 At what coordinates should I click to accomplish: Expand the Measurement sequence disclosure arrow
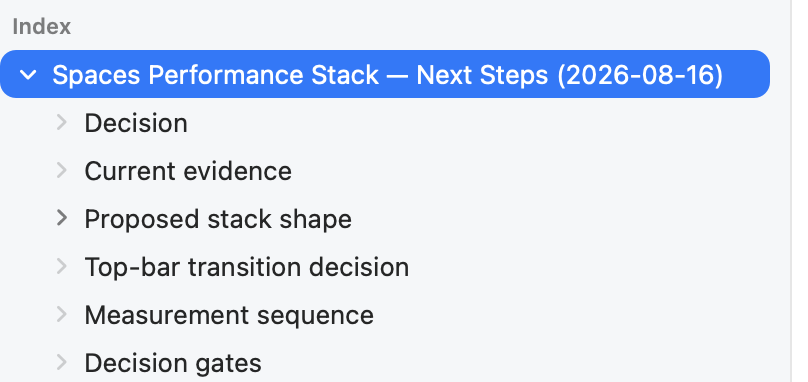[x=62, y=314]
